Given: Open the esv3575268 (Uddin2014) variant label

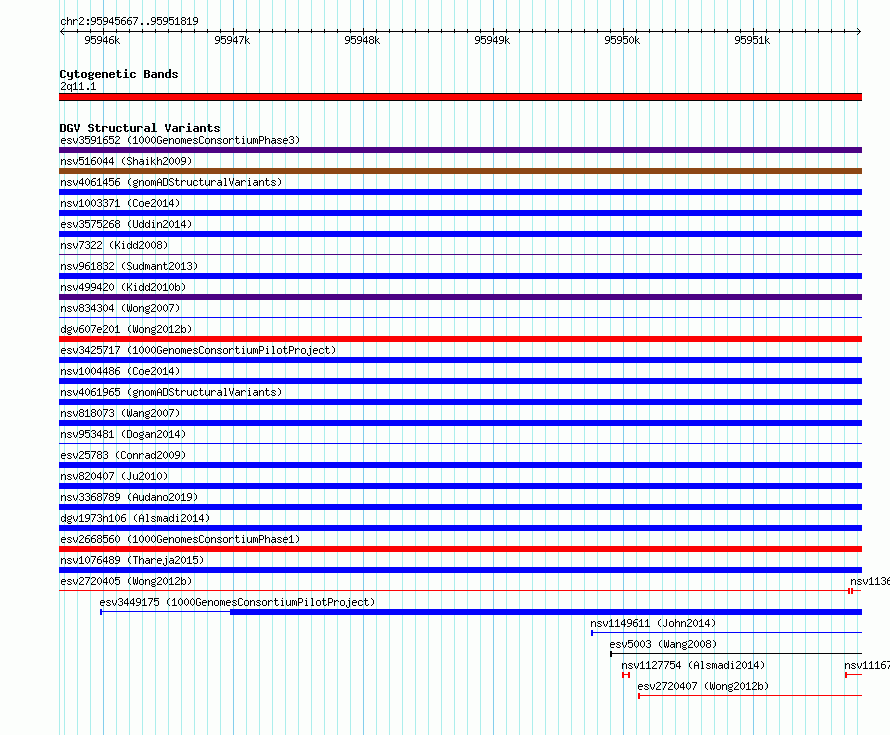Looking at the screenshot, I should [x=126, y=224].
